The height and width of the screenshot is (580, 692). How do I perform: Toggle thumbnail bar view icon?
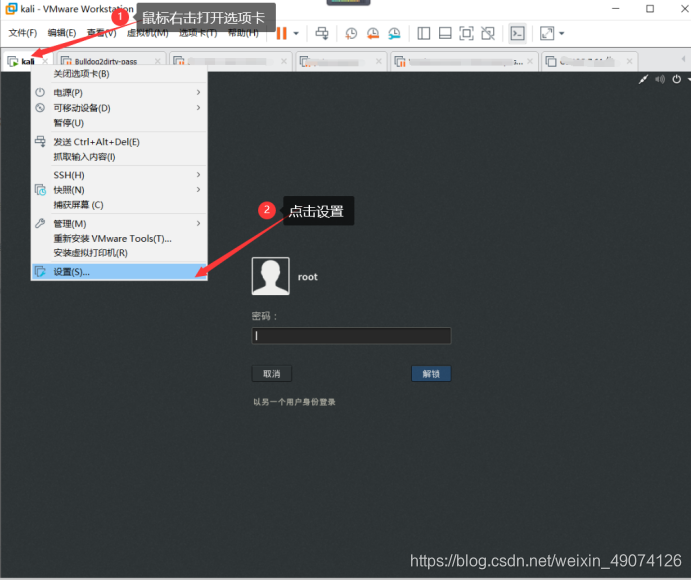point(445,33)
